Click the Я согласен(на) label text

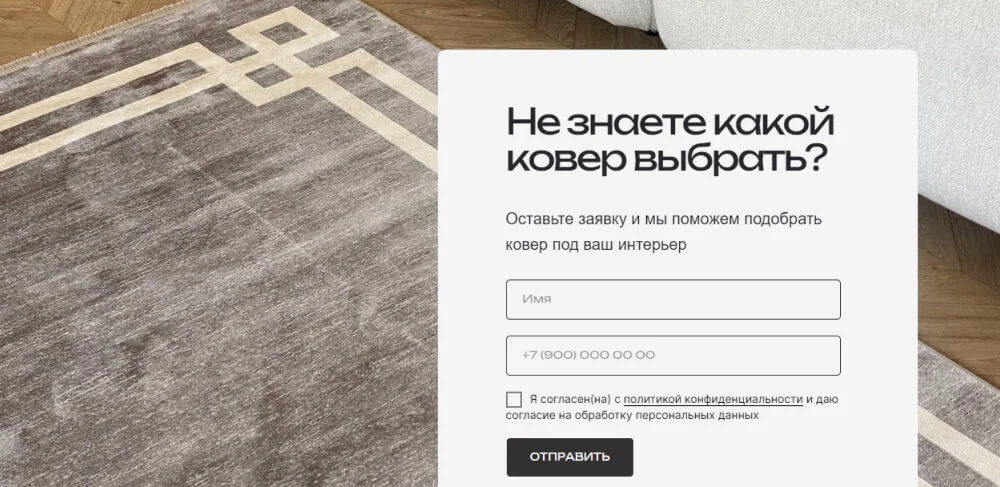[x=570, y=400]
